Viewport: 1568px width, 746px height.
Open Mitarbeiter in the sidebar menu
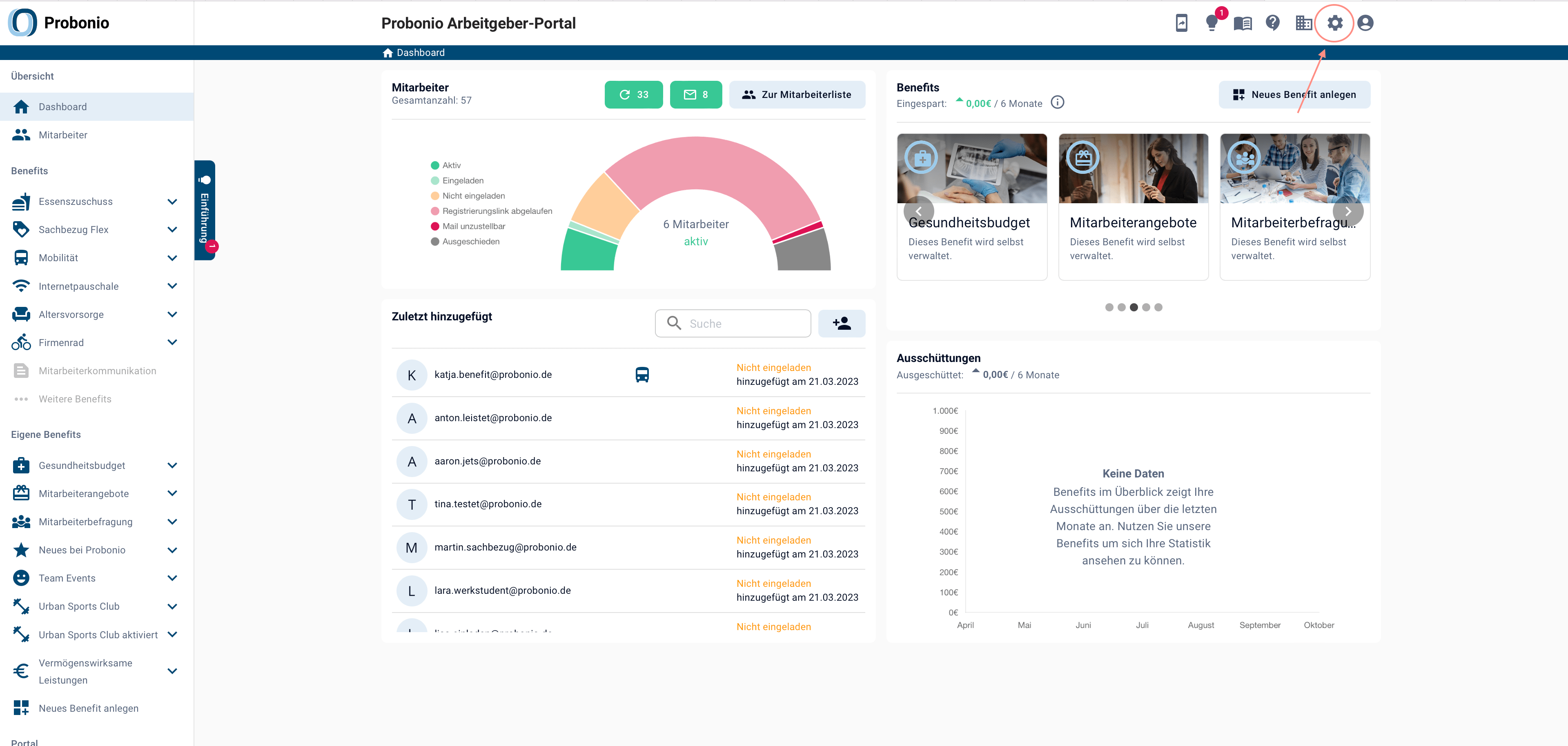(97, 135)
